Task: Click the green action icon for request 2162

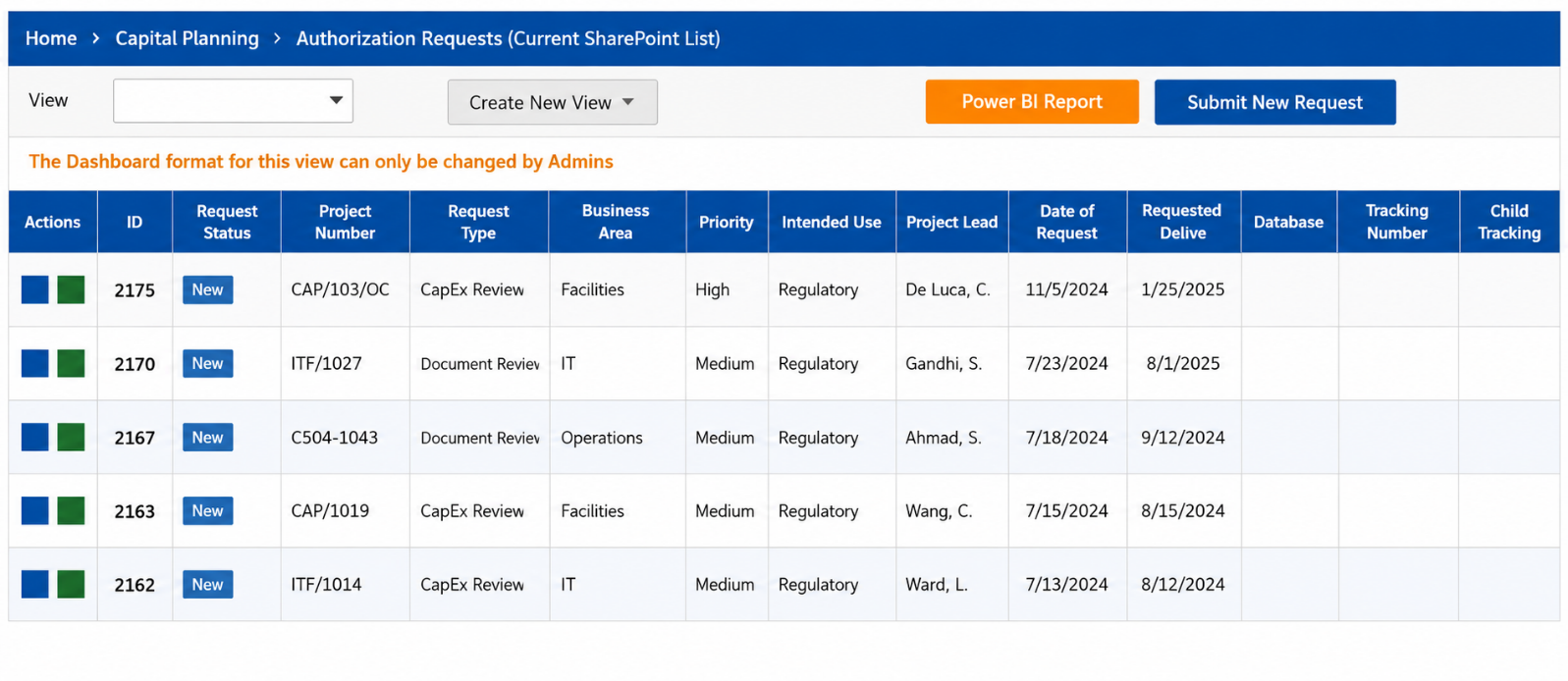Action: [71, 584]
